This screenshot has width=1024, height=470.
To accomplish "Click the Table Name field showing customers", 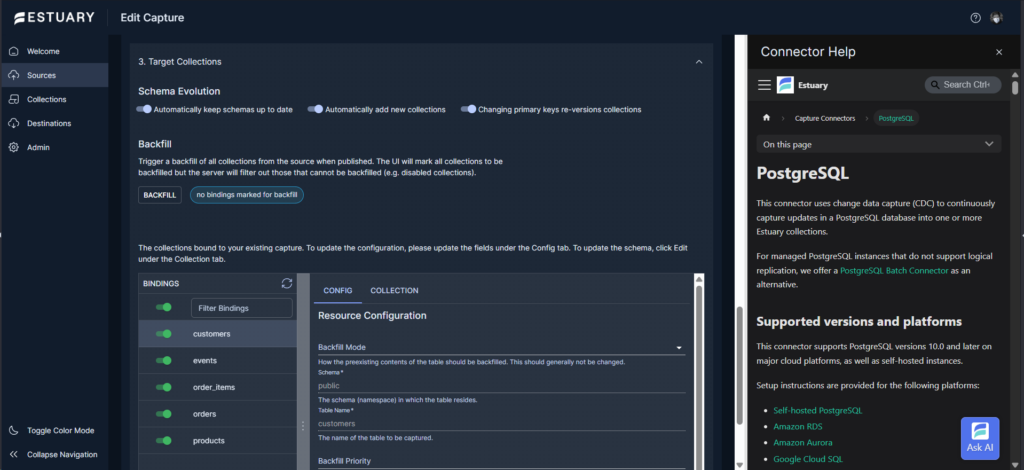I will coord(501,424).
